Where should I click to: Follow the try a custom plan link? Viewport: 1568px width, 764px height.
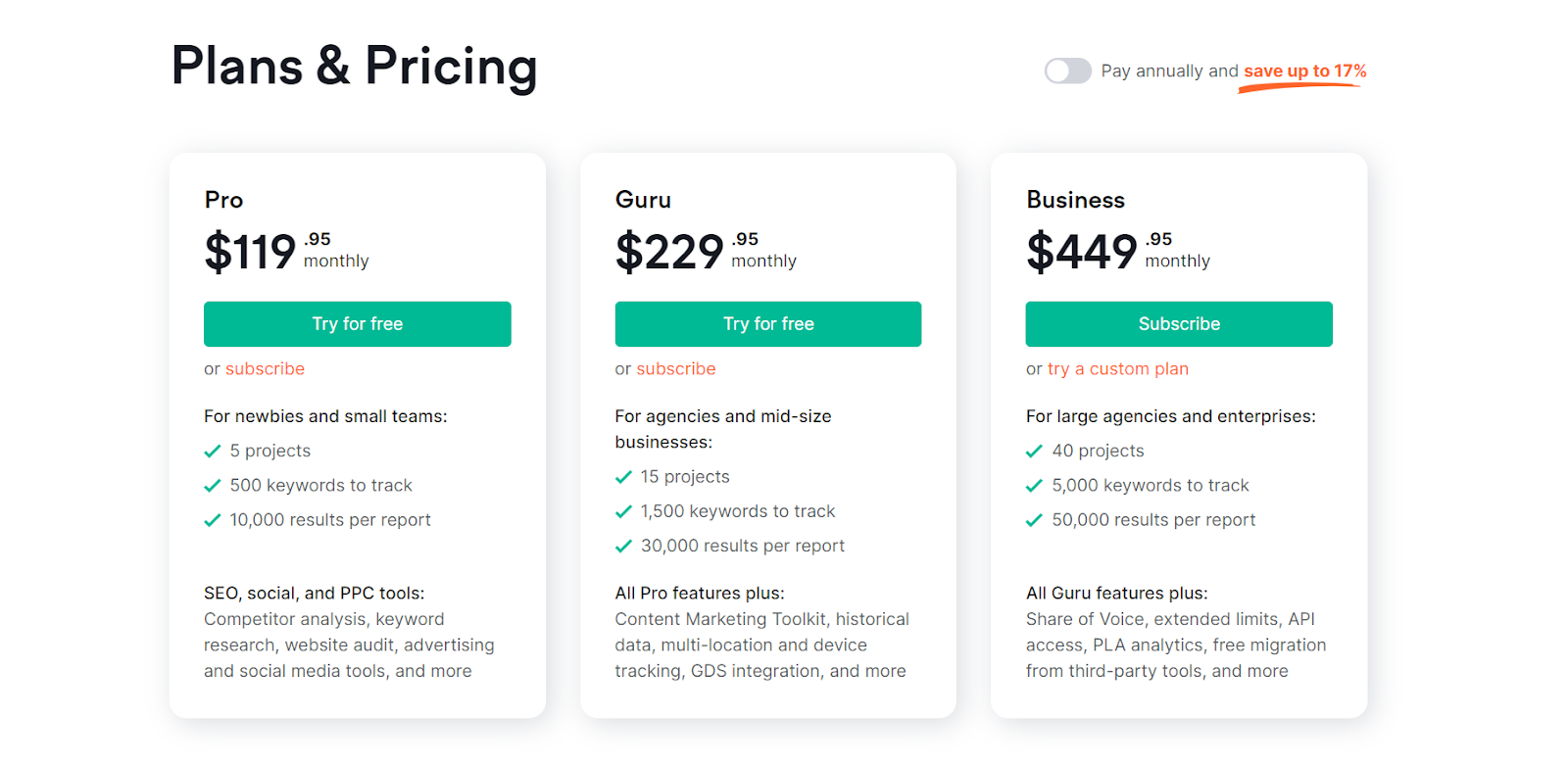1117,369
